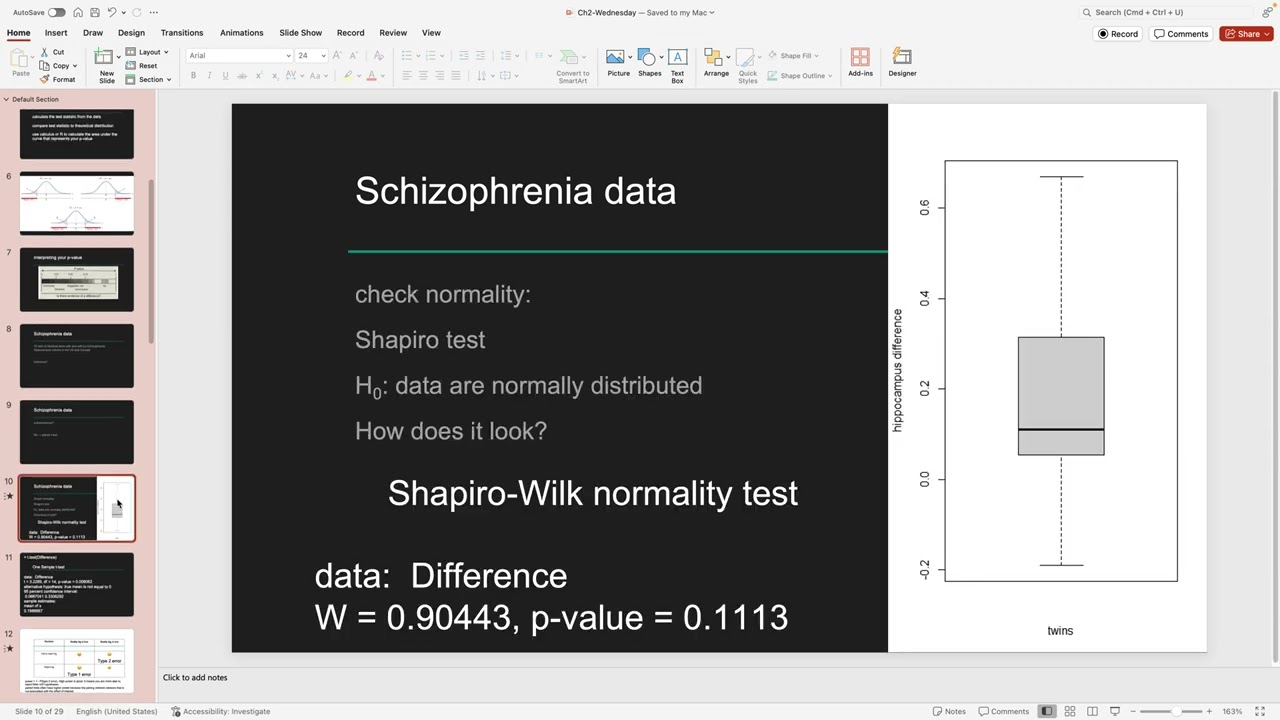Image resolution: width=1280 pixels, height=720 pixels.
Task: Select slide 12 thumbnail with error table
Action: coord(76,660)
